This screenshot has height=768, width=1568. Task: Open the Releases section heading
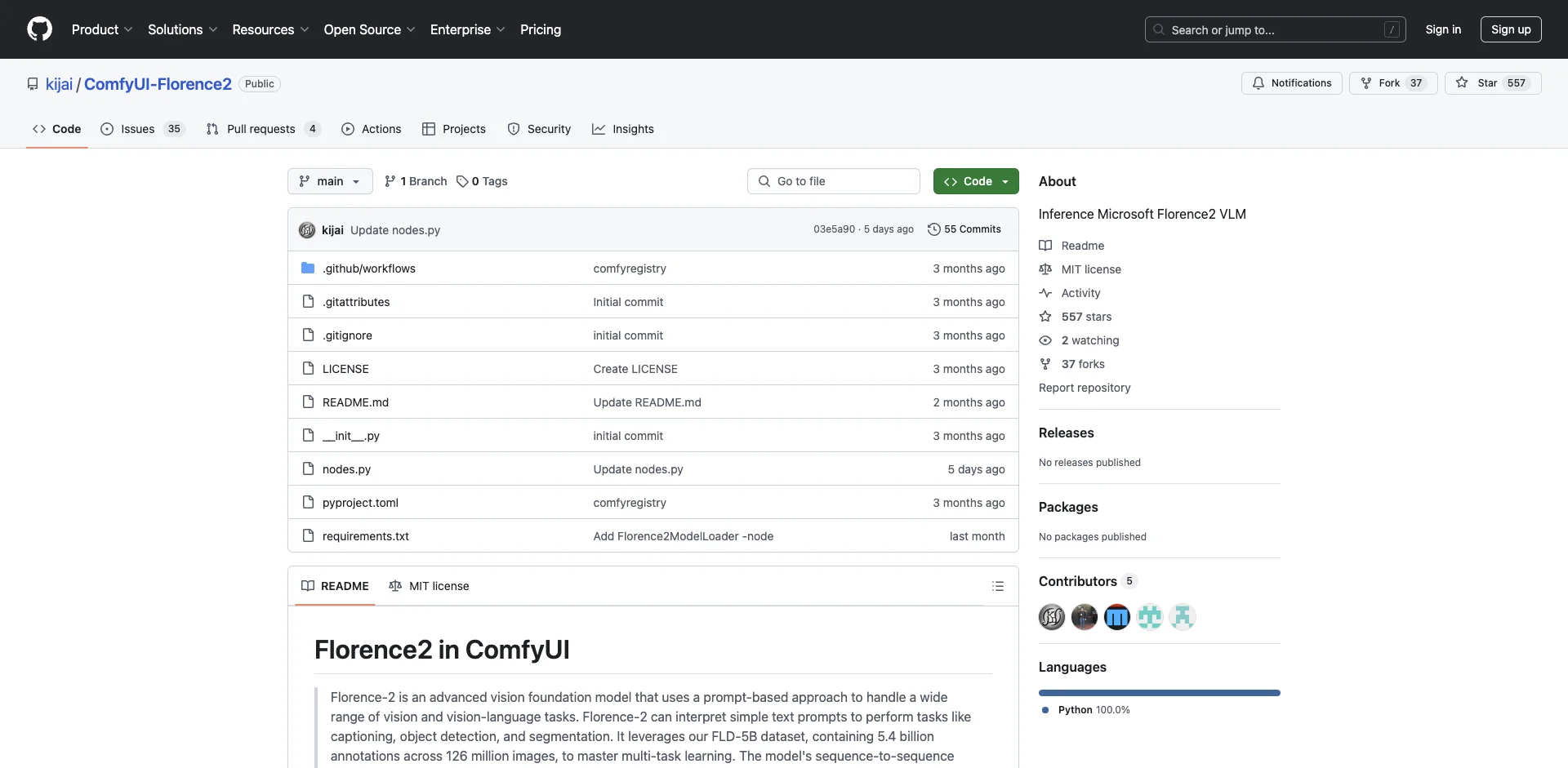click(1066, 433)
